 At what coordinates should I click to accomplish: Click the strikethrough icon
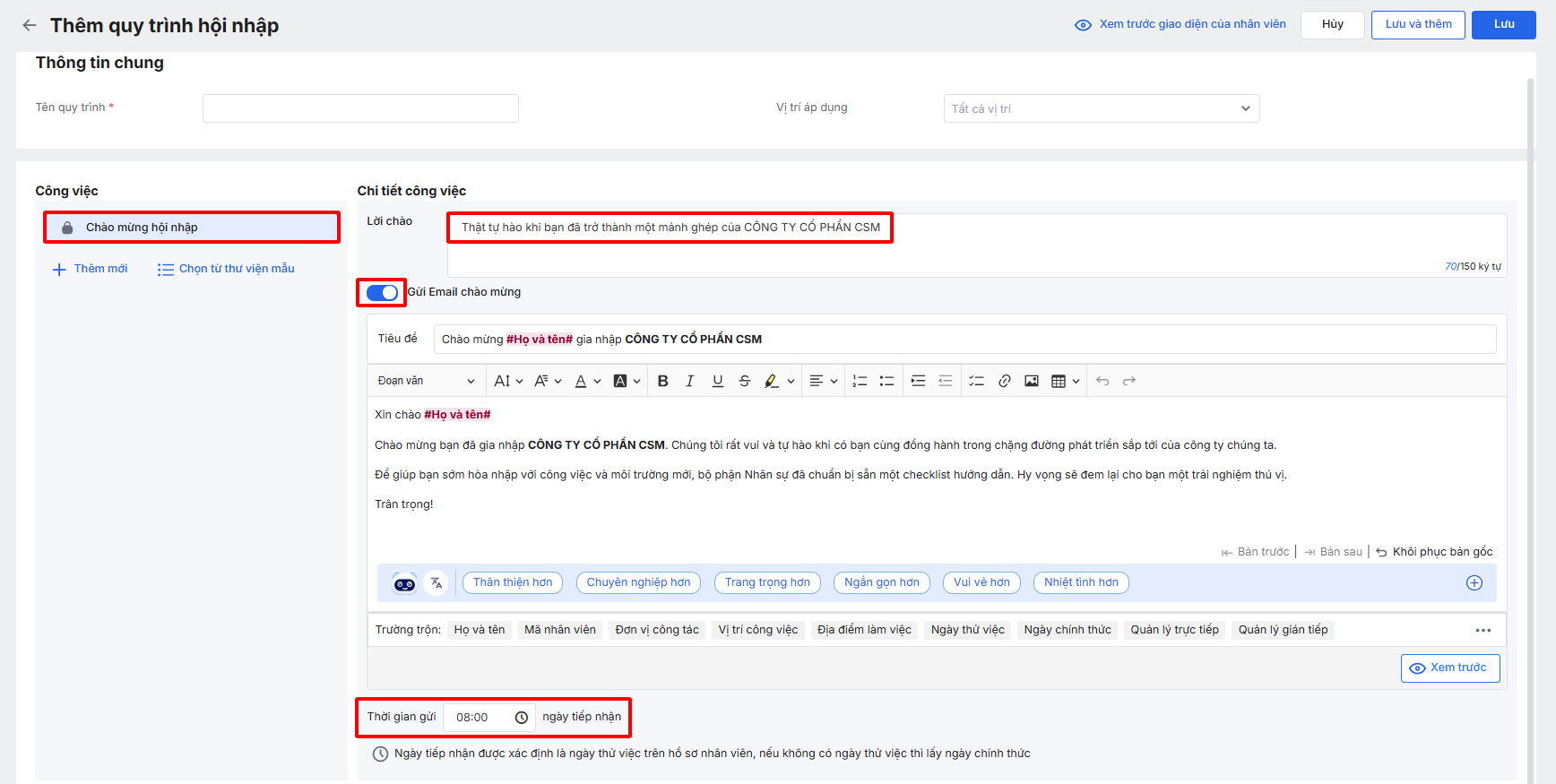744,381
